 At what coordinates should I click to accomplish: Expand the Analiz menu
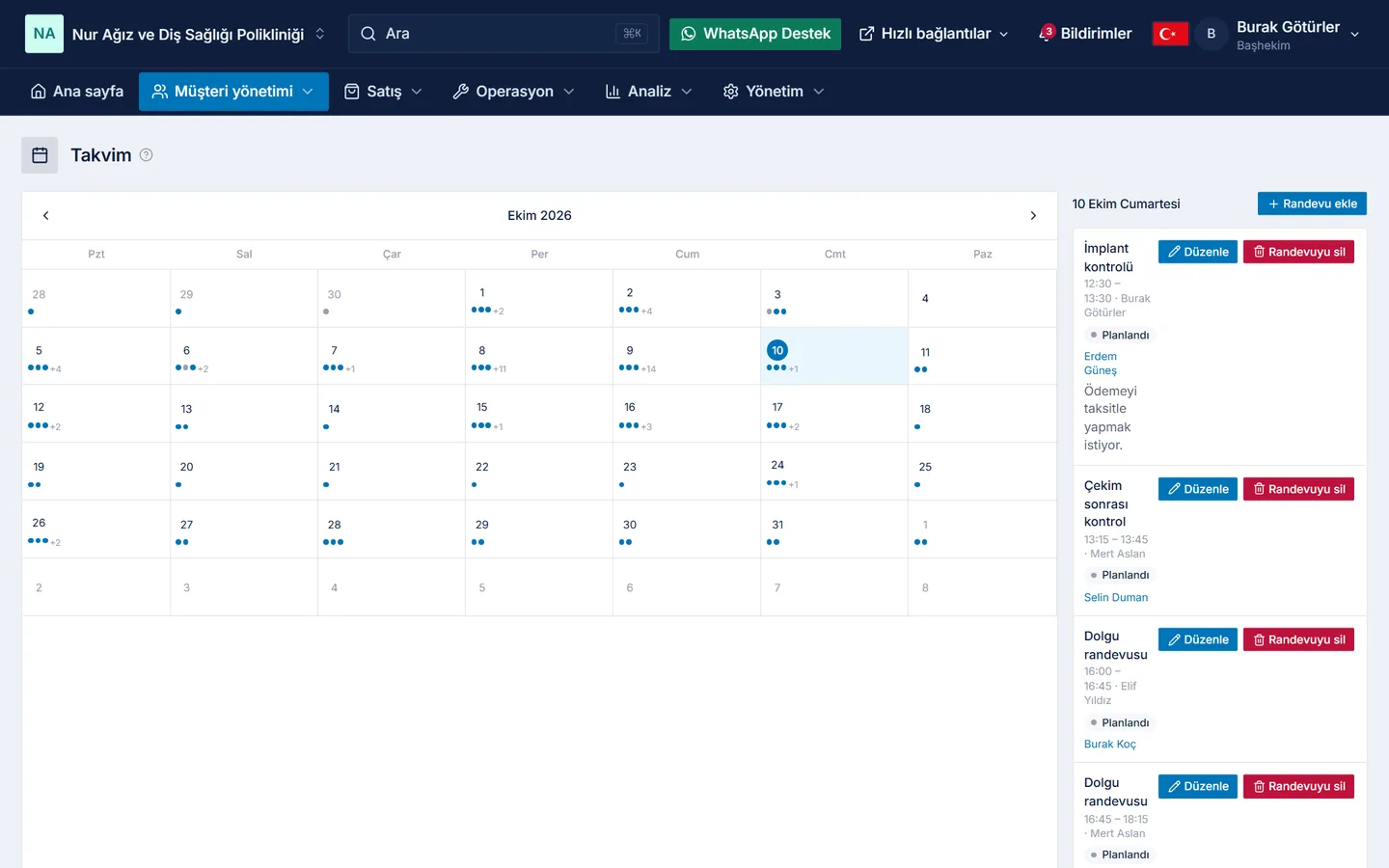pyautogui.click(x=648, y=92)
